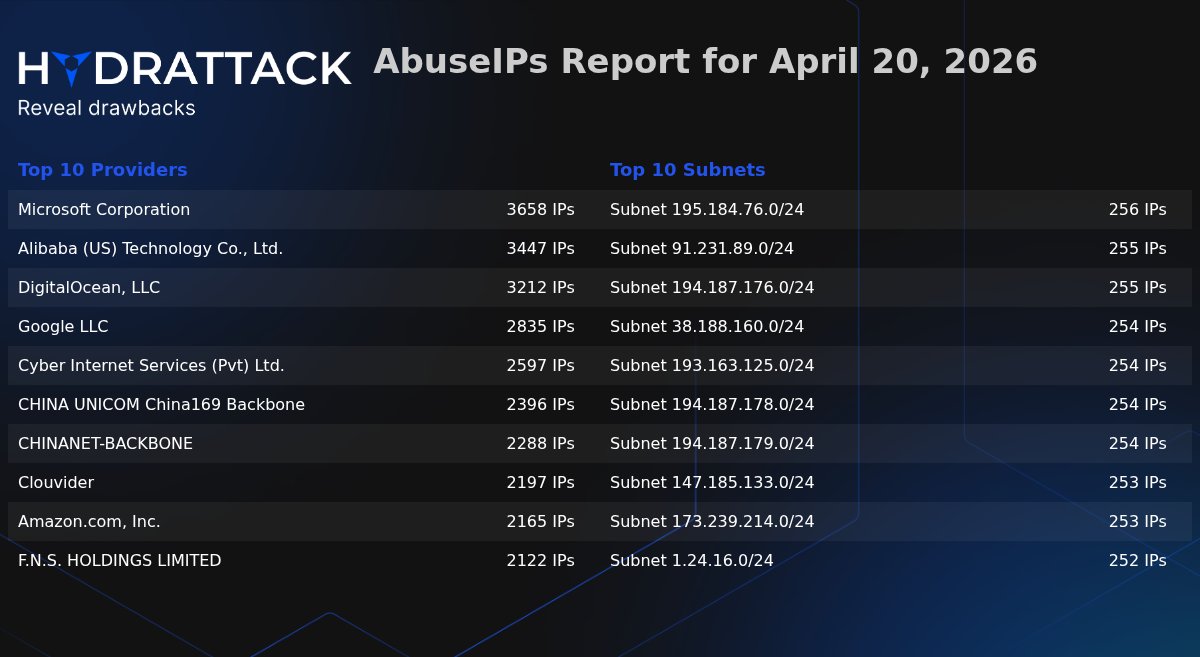Select Google LLC provider
The height and width of the screenshot is (657, 1200).
[x=63, y=327]
